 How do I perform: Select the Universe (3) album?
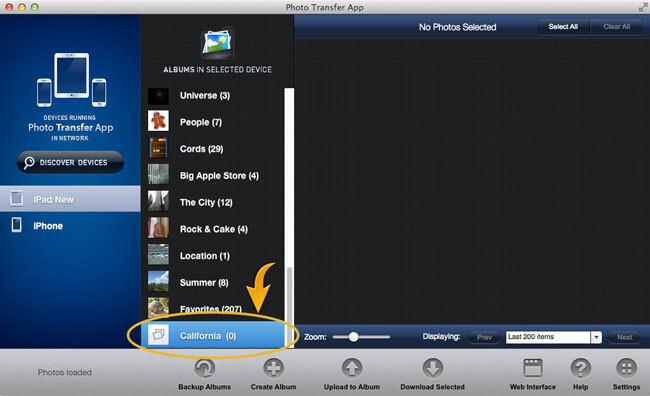pos(213,96)
